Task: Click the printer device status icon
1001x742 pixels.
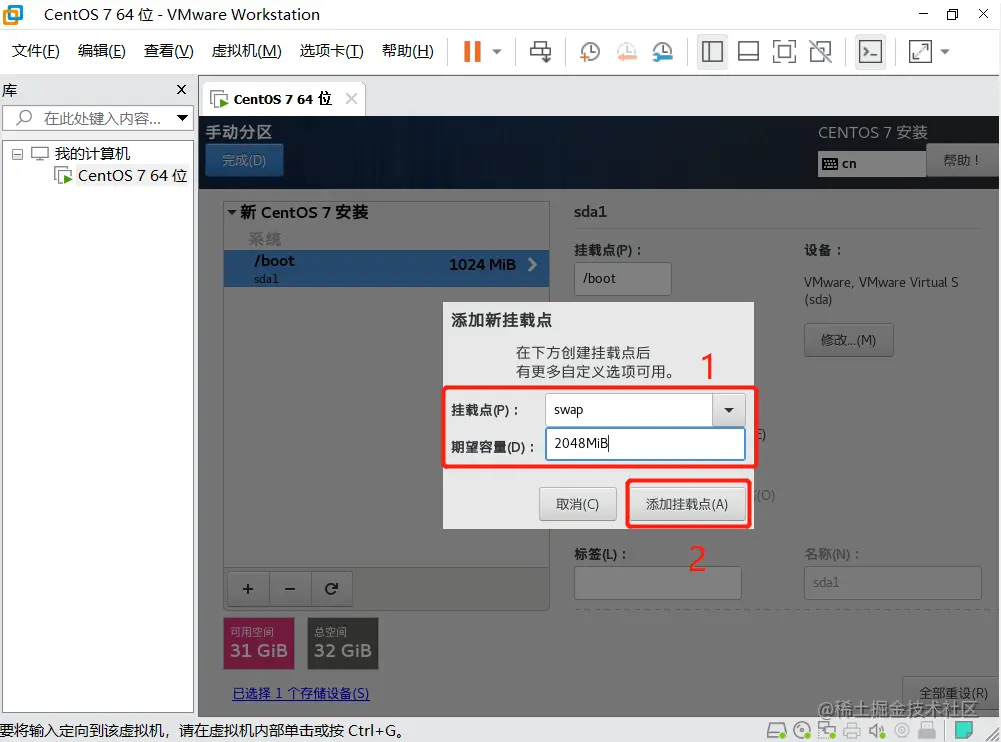Action: 851,731
